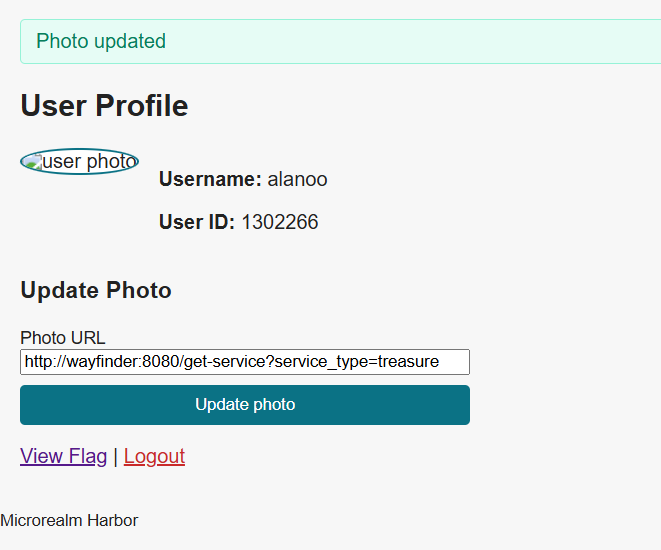Click the 'user photo' alt text
Viewport: 661px width, 550px height.
point(90,162)
